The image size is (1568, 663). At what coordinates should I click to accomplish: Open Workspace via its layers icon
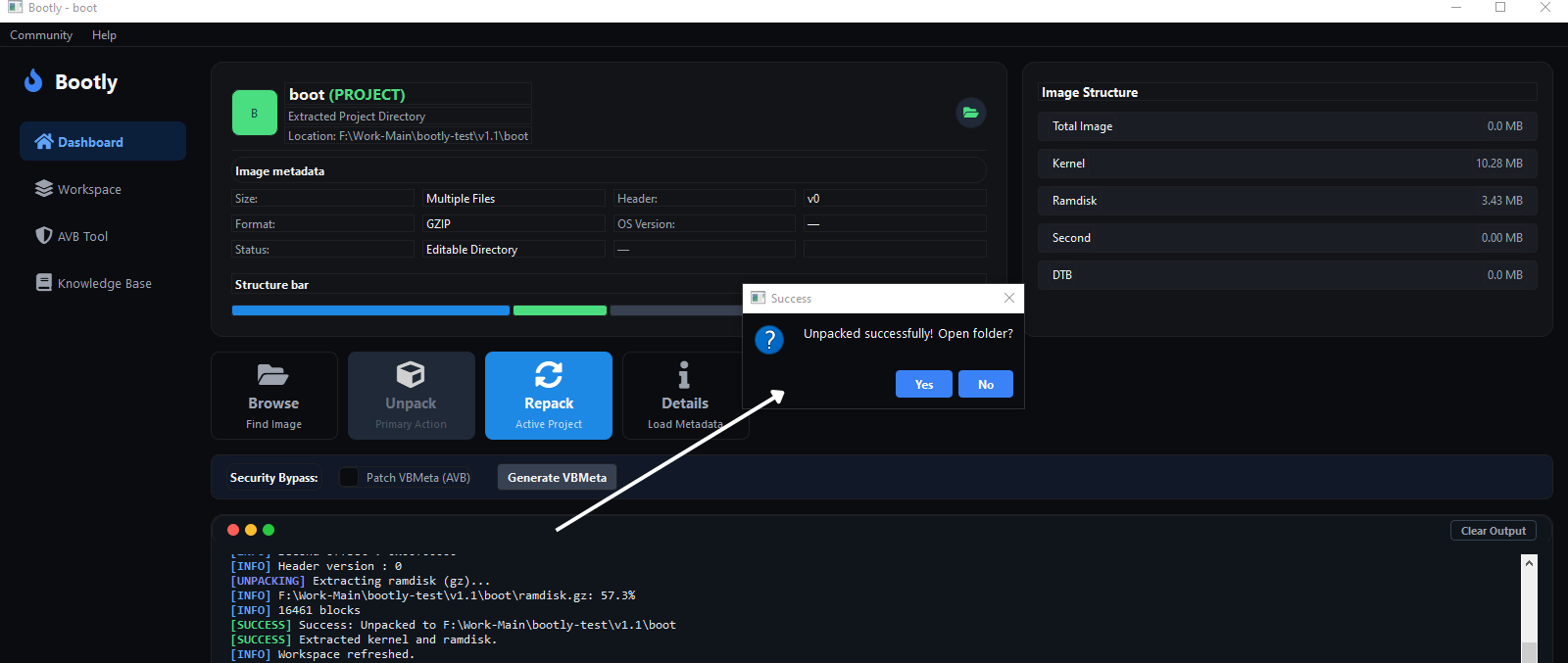pos(44,188)
